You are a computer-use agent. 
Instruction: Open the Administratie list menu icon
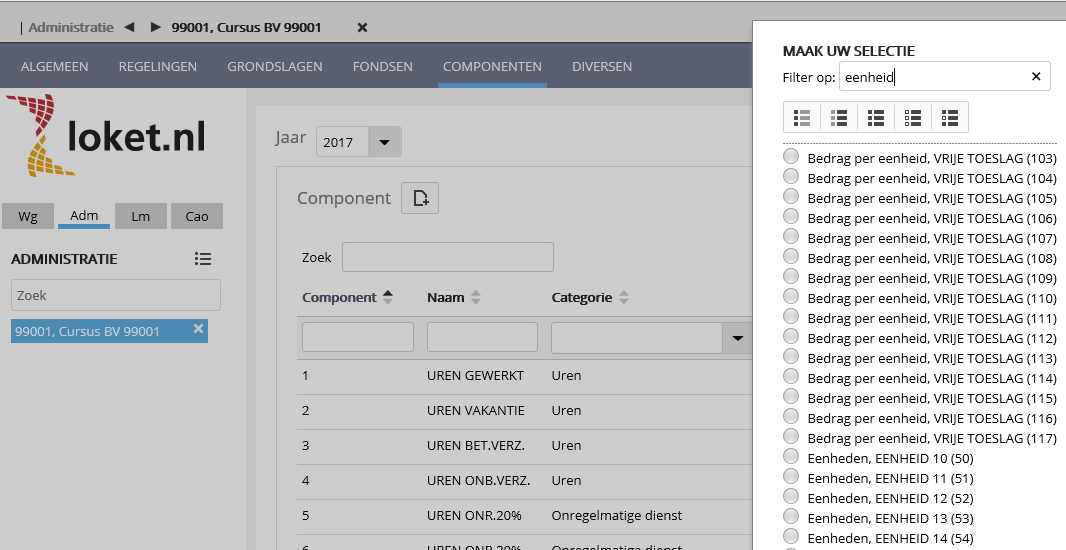tap(203, 259)
